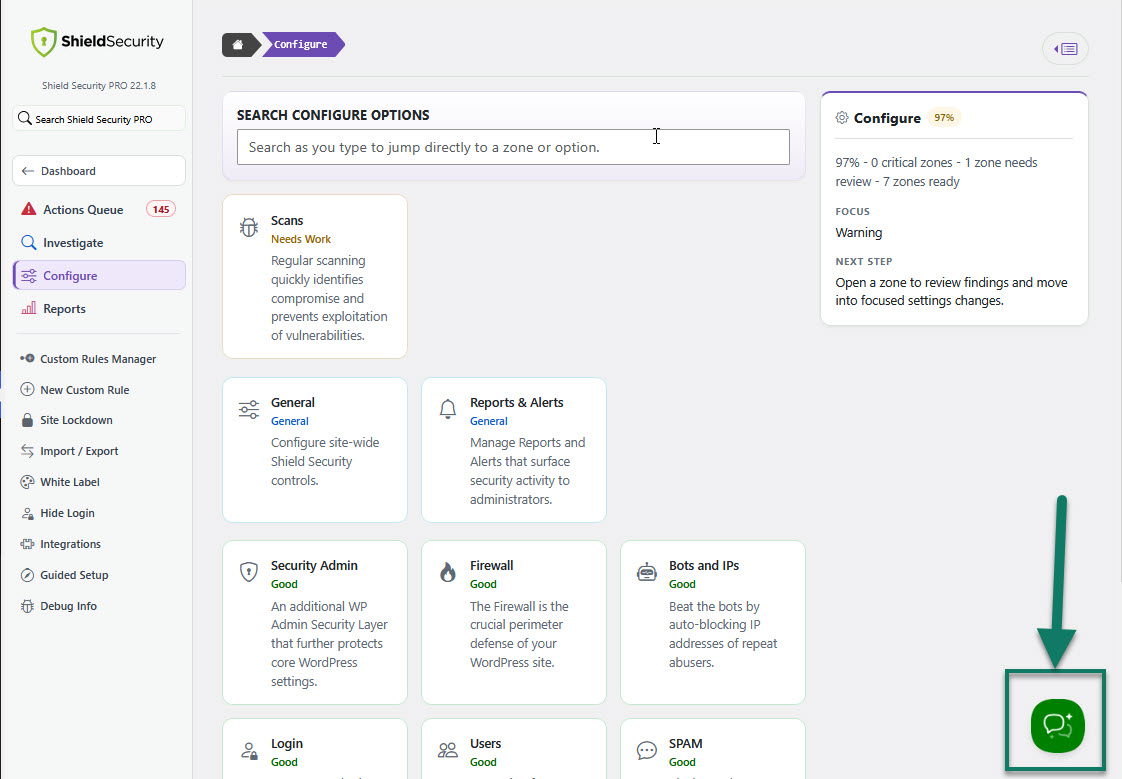Screen dimensions: 1122x779
Task: Open the Reports section
Action: pos(99,308)
